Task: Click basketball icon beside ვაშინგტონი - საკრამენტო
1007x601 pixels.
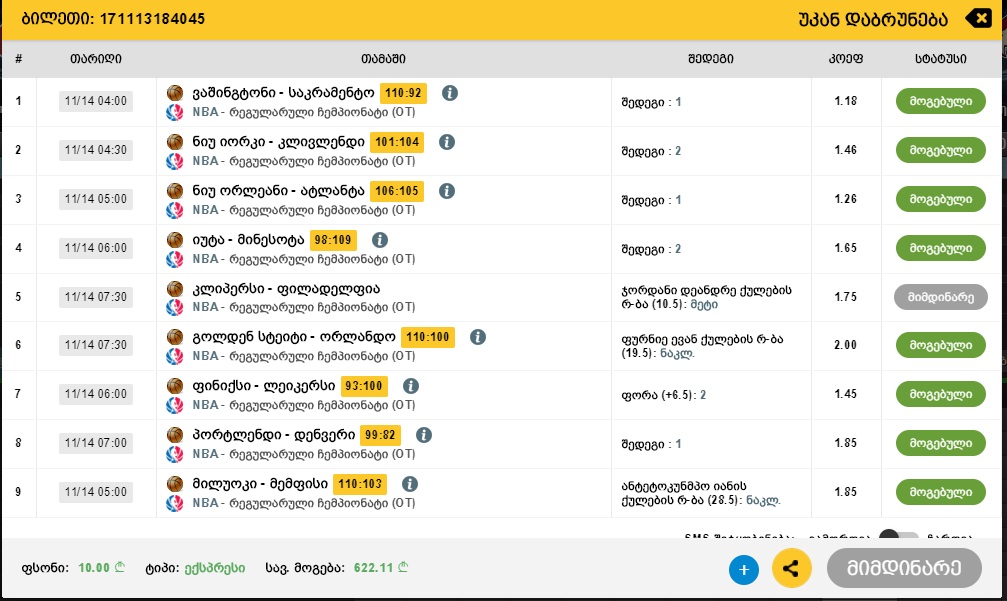Action: 175,93
